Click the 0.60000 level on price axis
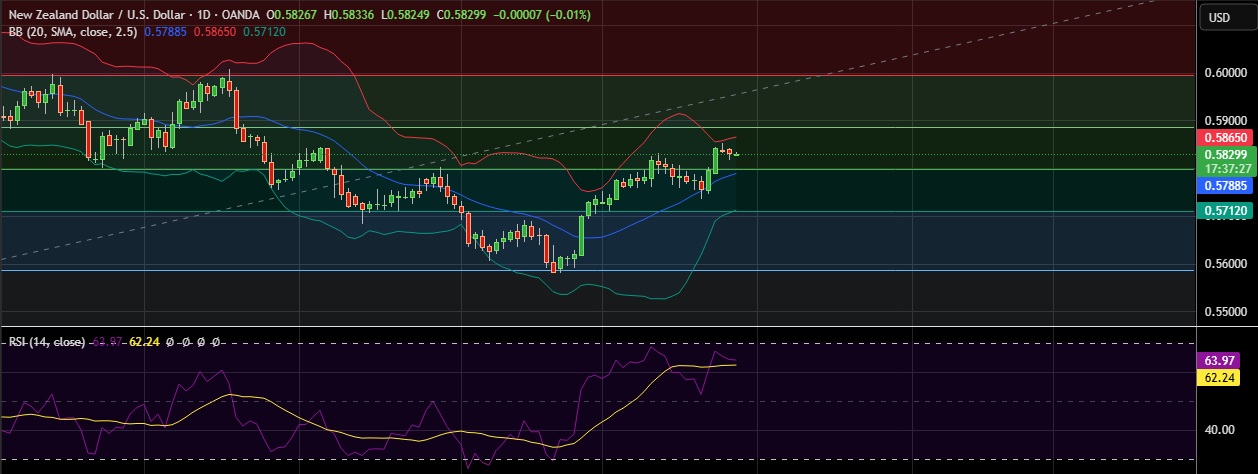The image size is (1258, 474). point(1224,73)
